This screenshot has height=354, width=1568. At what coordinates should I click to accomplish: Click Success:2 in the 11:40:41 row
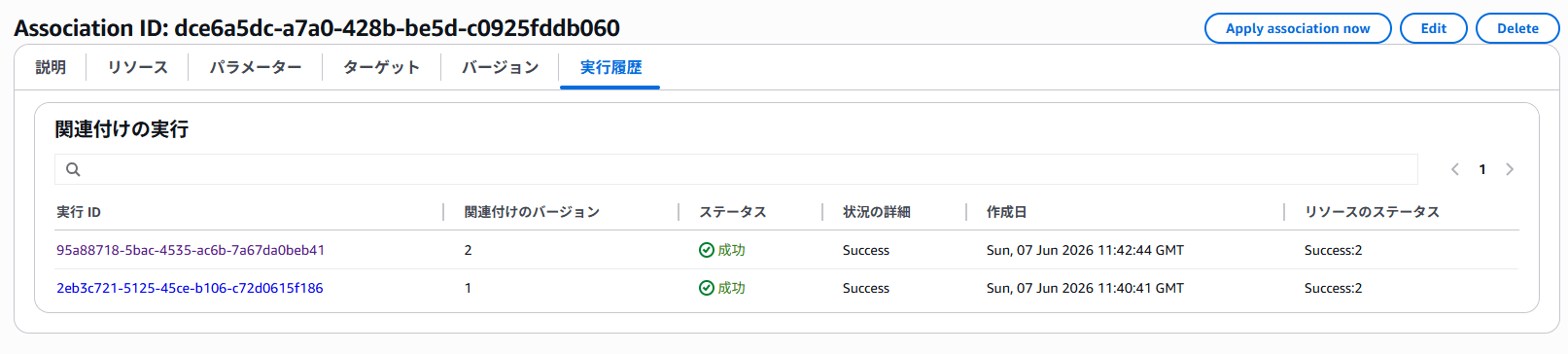(x=1333, y=288)
